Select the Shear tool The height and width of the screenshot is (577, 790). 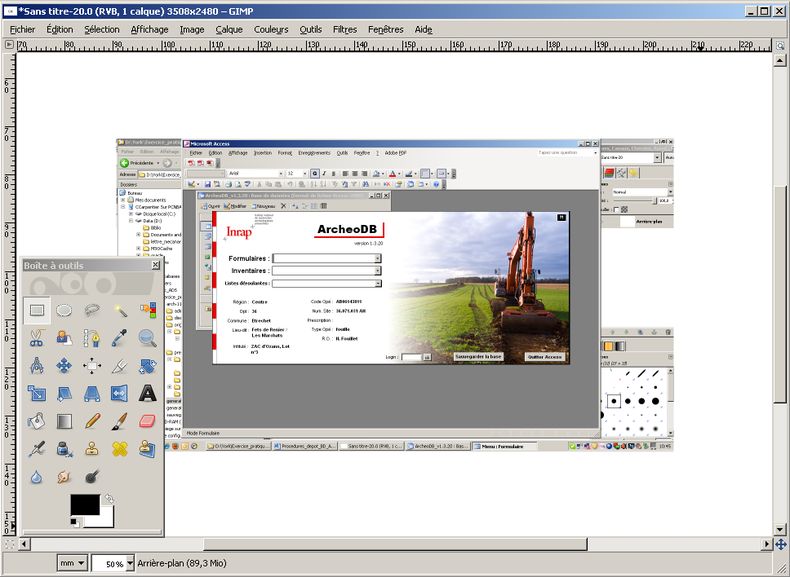[64, 394]
